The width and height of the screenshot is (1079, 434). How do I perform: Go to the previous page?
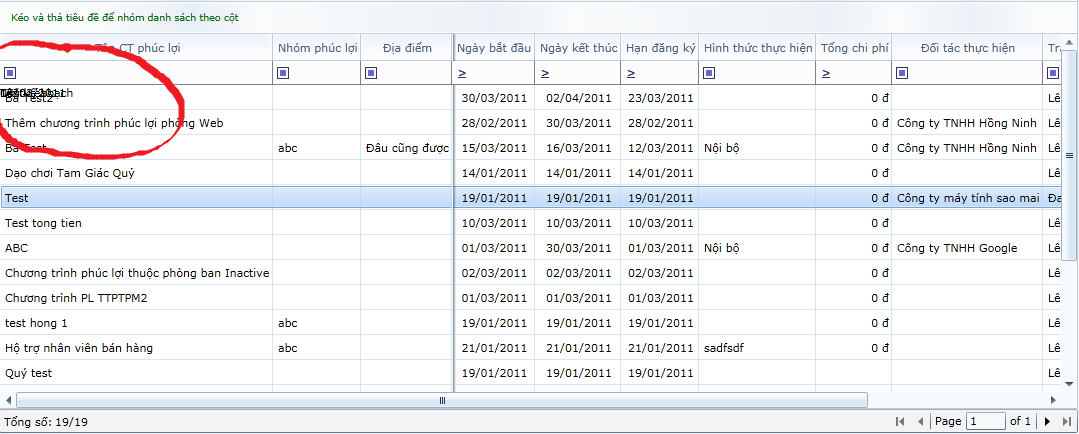point(920,422)
